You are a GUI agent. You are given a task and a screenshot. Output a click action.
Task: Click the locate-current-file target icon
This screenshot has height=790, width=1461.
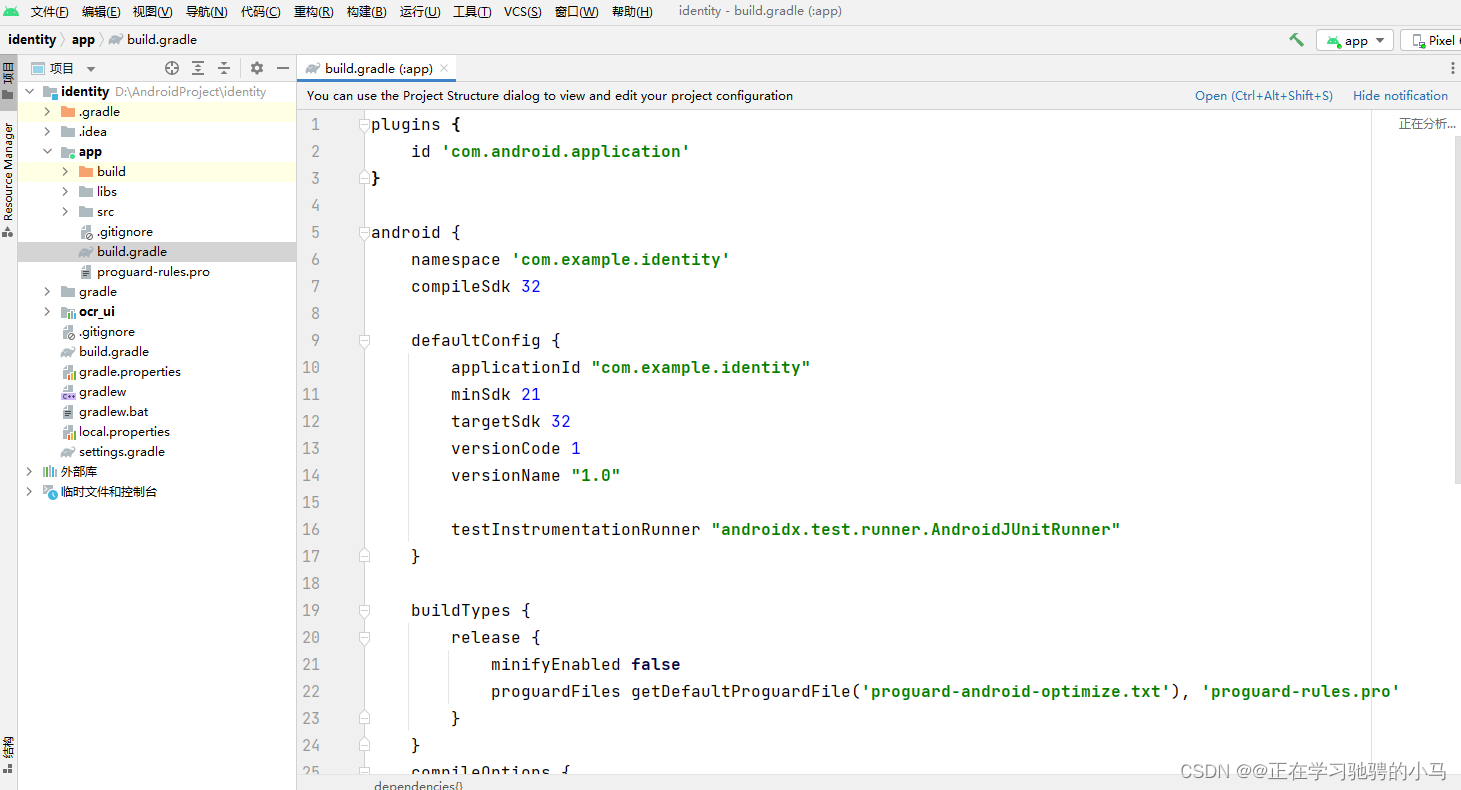click(x=172, y=68)
